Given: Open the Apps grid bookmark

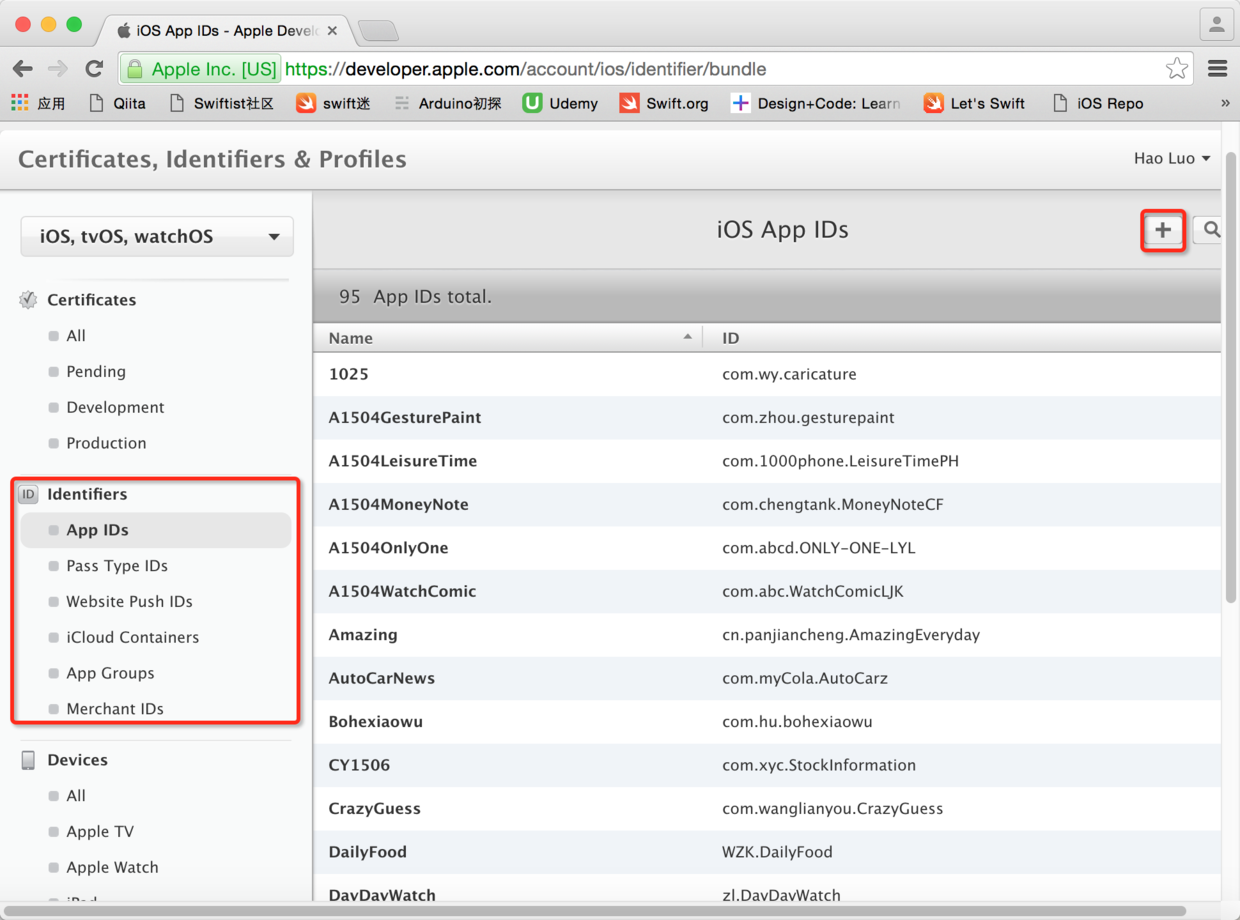Looking at the screenshot, I should (38, 103).
